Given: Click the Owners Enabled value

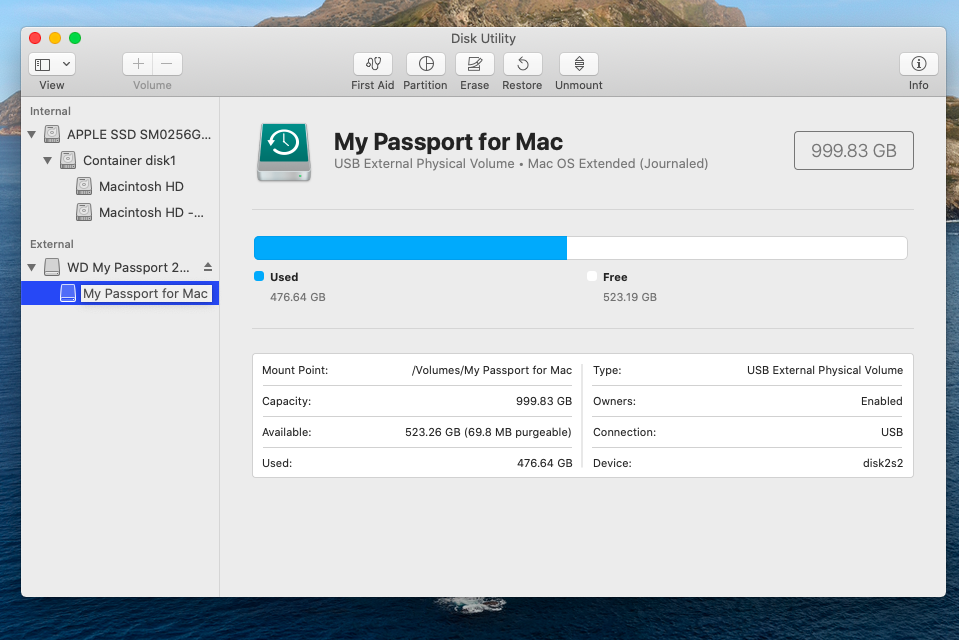Looking at the screenshot, I should point(881,401).
